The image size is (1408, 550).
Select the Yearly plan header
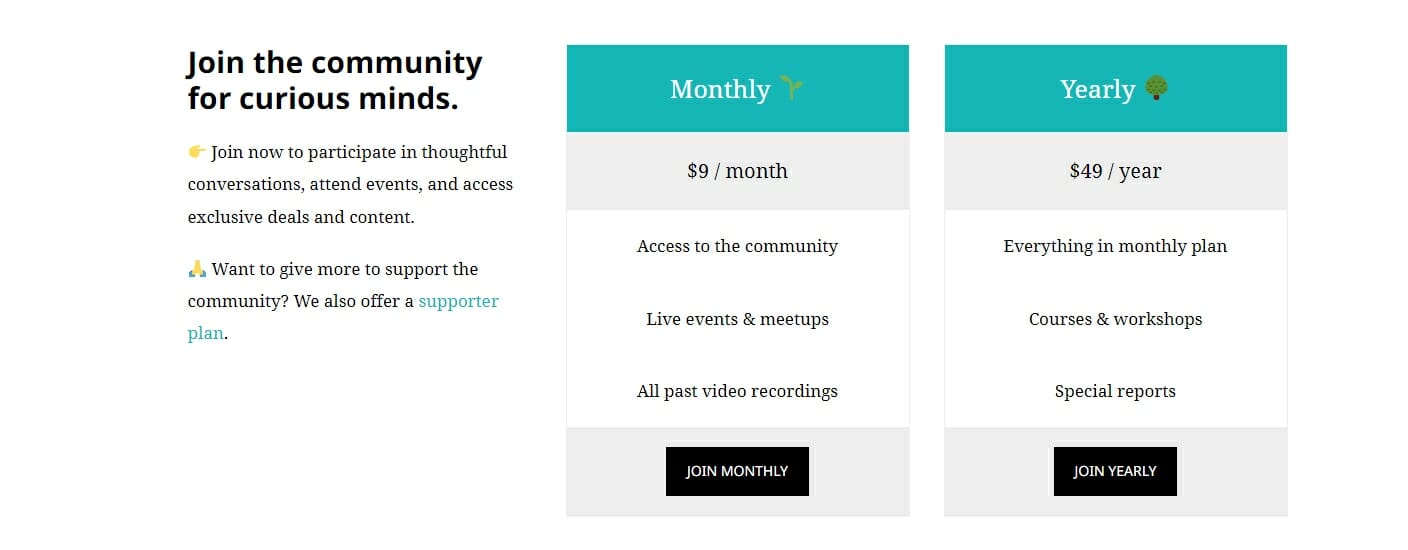coord(1115,88)
